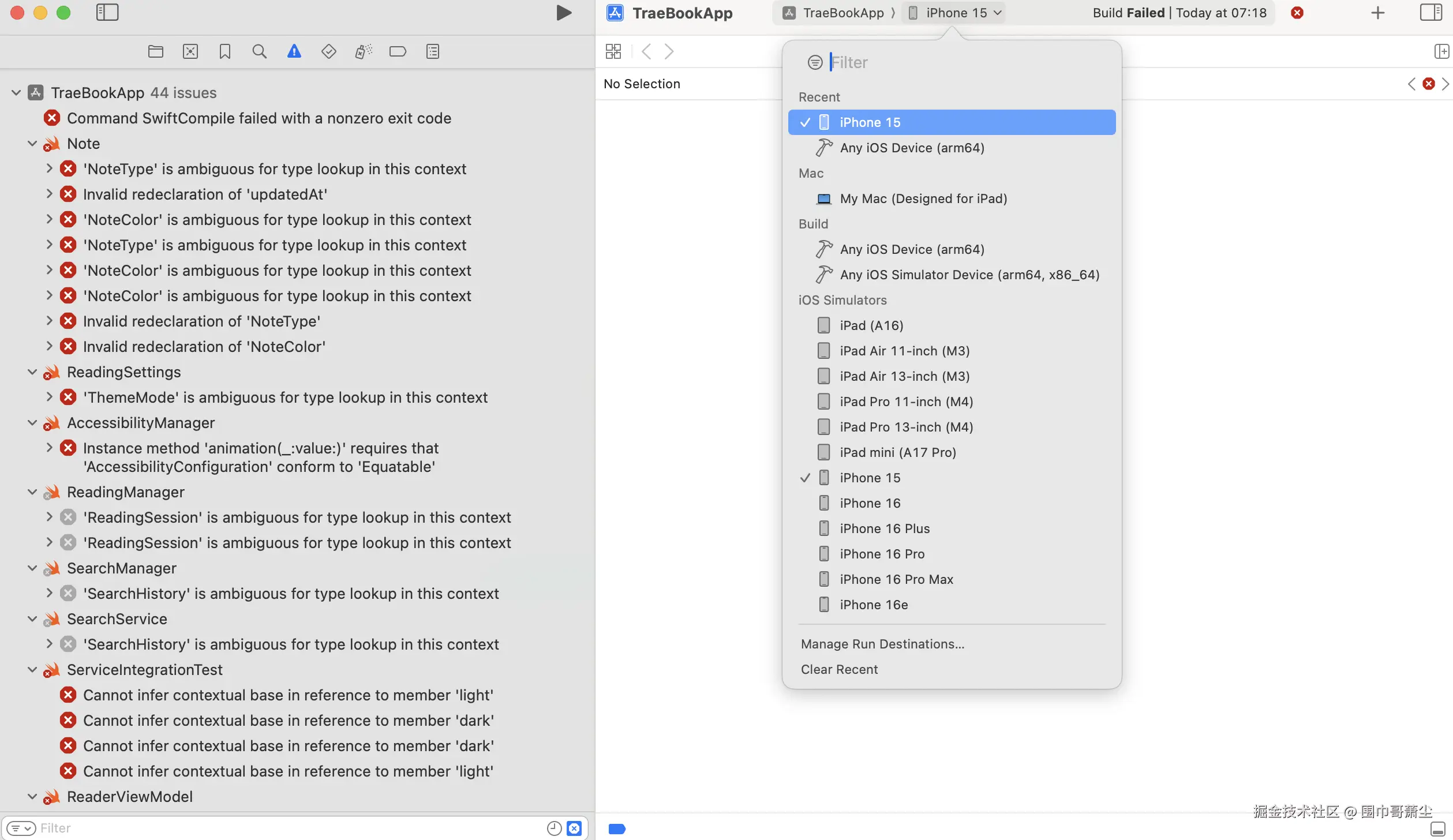This screenshot has height=840, width=1453.
Task: Choose iPhone 15 in Recent list
Action: 952,122
